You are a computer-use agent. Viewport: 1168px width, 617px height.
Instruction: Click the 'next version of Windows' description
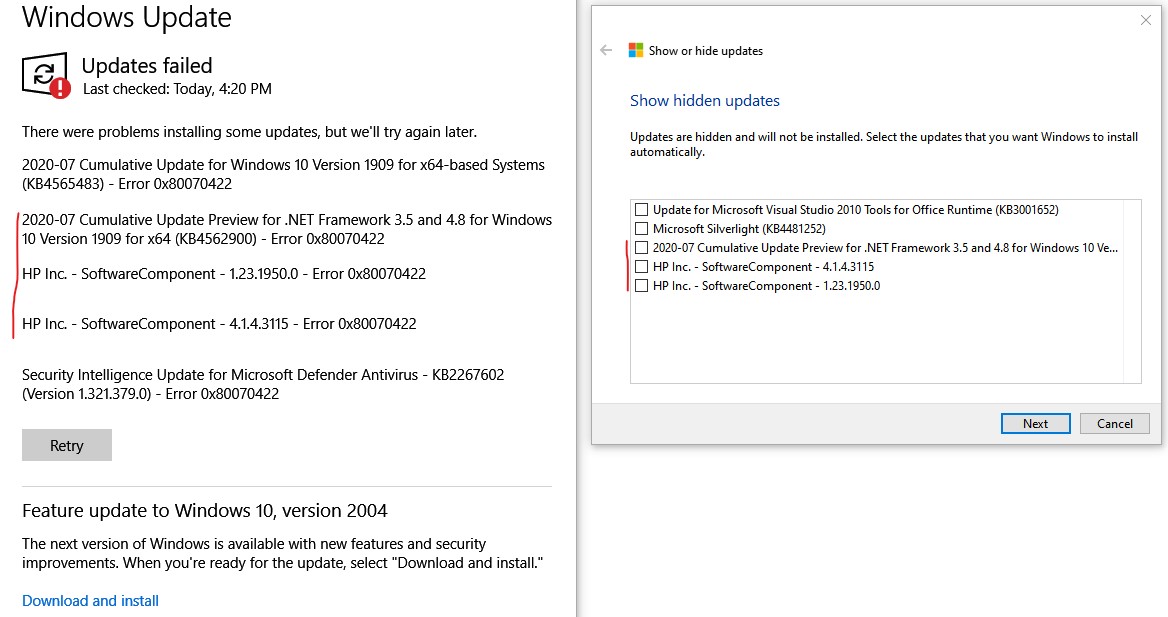(x=282, y=553)
